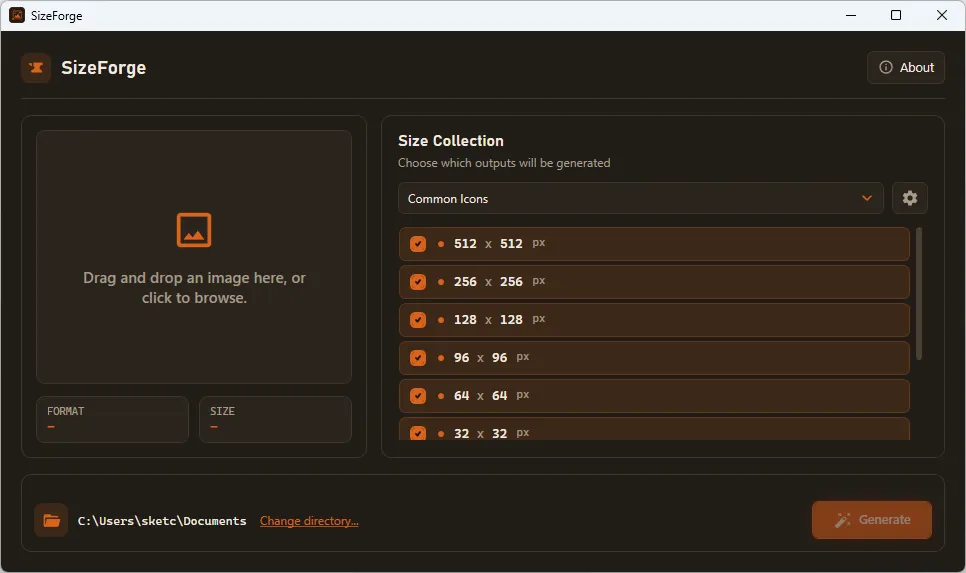This screenshot has height=573, width=966.
Task: Uncheck the 256 x 256 size
Action: pyautogui.click(x=418, y=282)
